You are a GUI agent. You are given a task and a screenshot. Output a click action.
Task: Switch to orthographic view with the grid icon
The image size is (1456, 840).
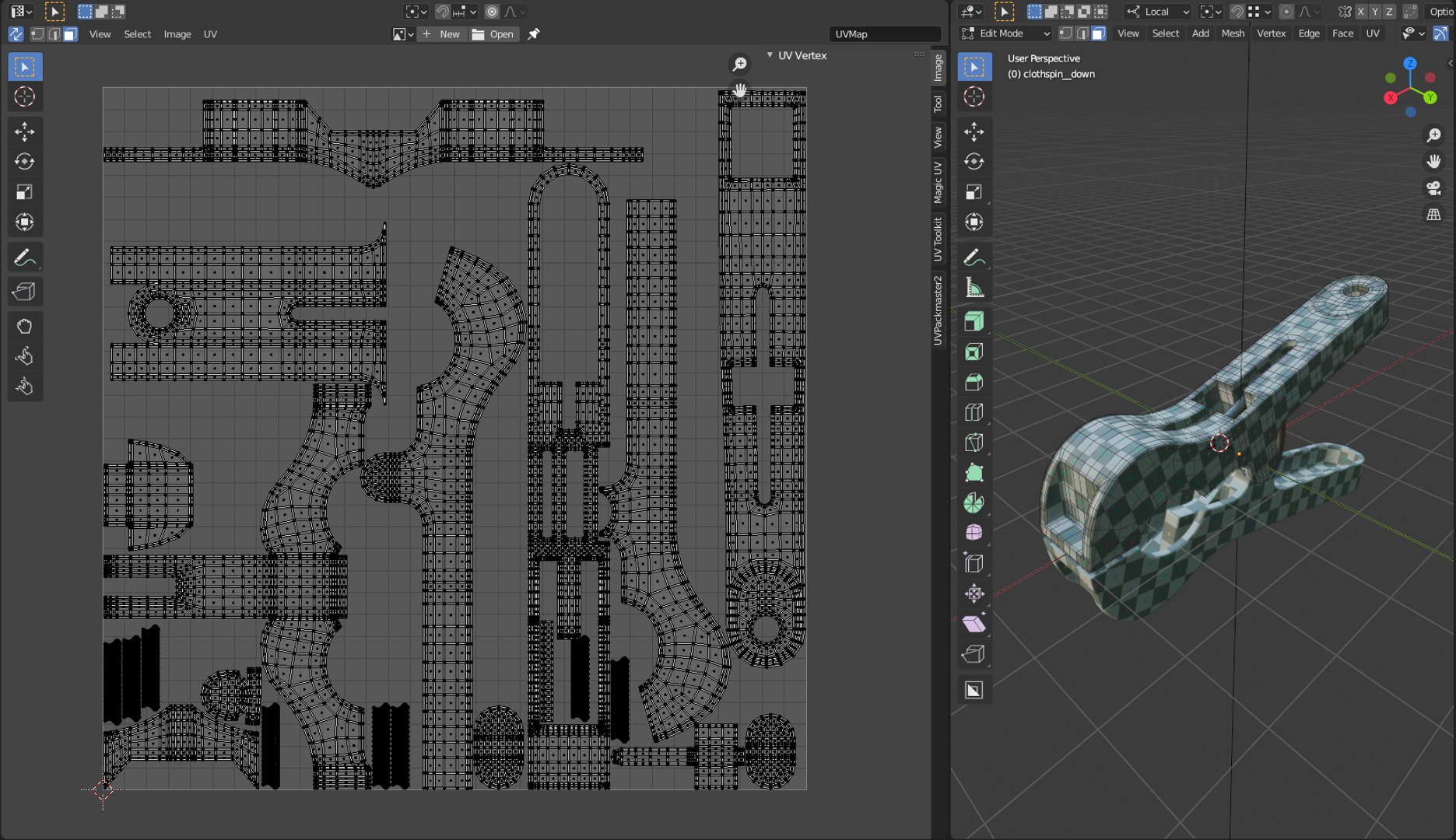(1433, 215)
